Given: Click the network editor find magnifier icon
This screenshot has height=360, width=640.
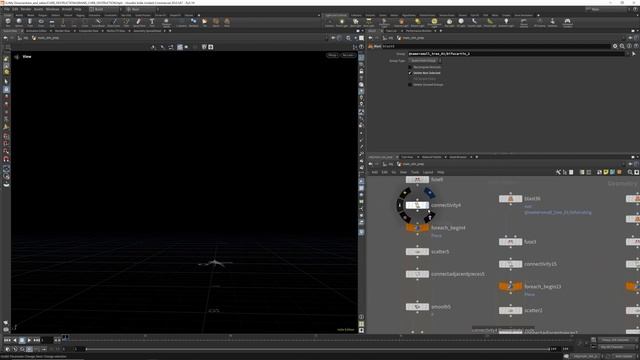Looking at the screenshot, I should click(x=630, y=172).
